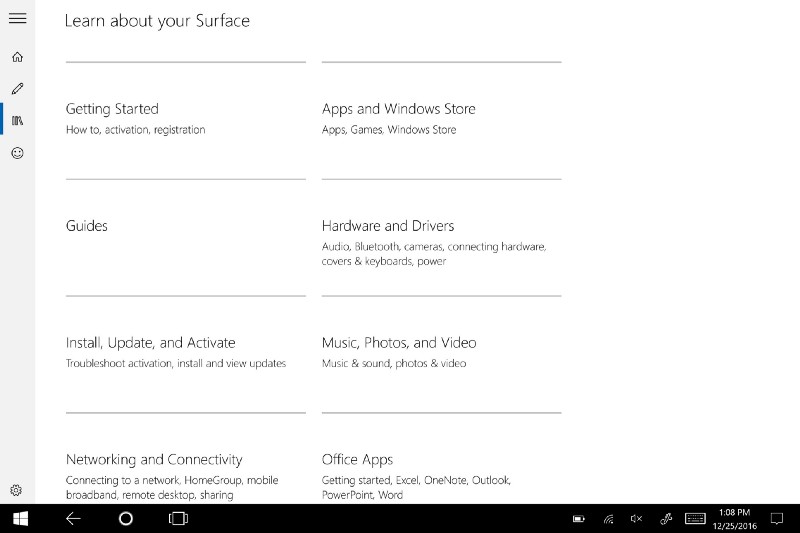The height and width of the screenshot is (533, 800).
Task: Open Cortana circle in the taskbar
Action: pos(125,518)
